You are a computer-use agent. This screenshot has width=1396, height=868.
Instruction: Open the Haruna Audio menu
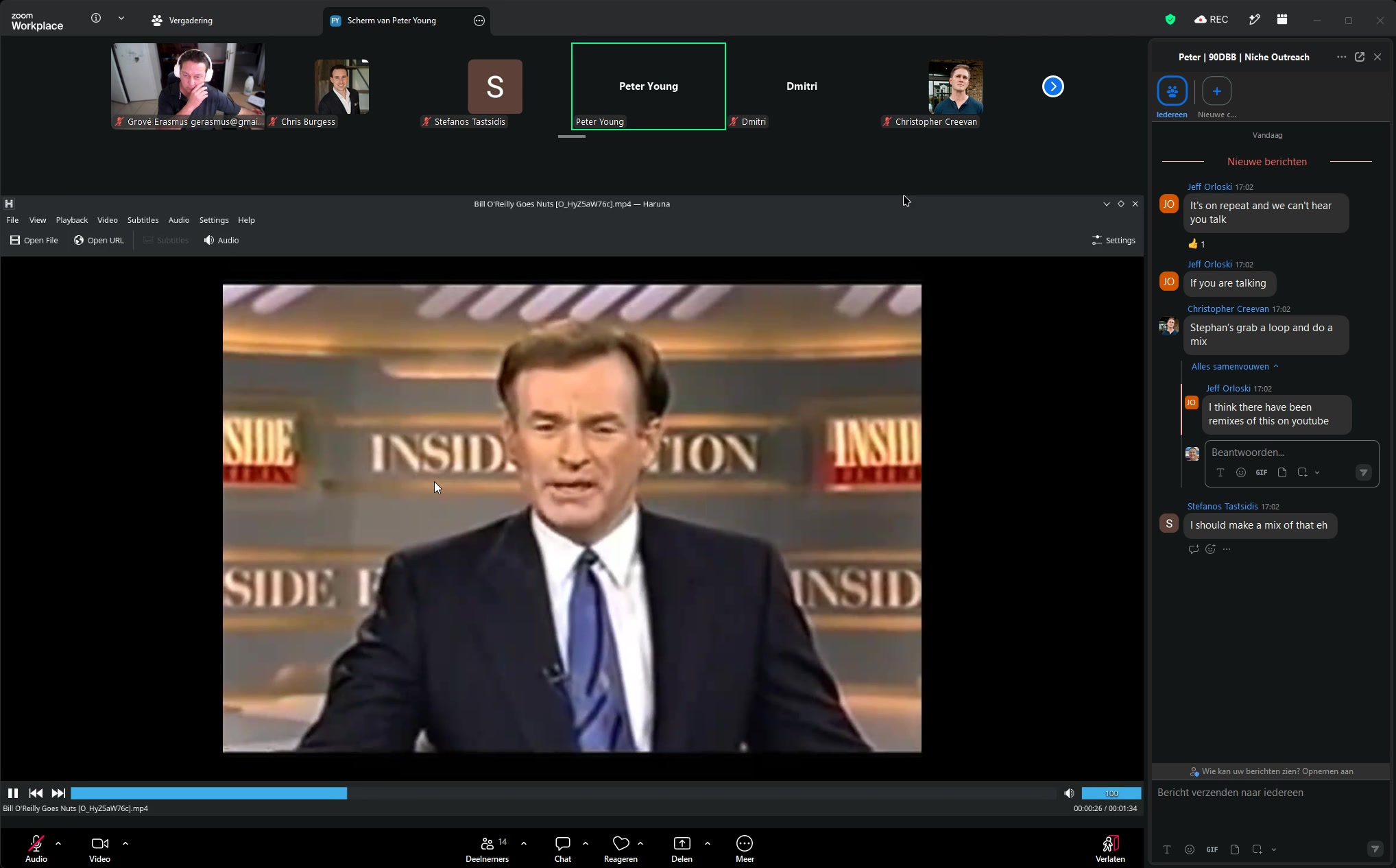tap(179, 220)
